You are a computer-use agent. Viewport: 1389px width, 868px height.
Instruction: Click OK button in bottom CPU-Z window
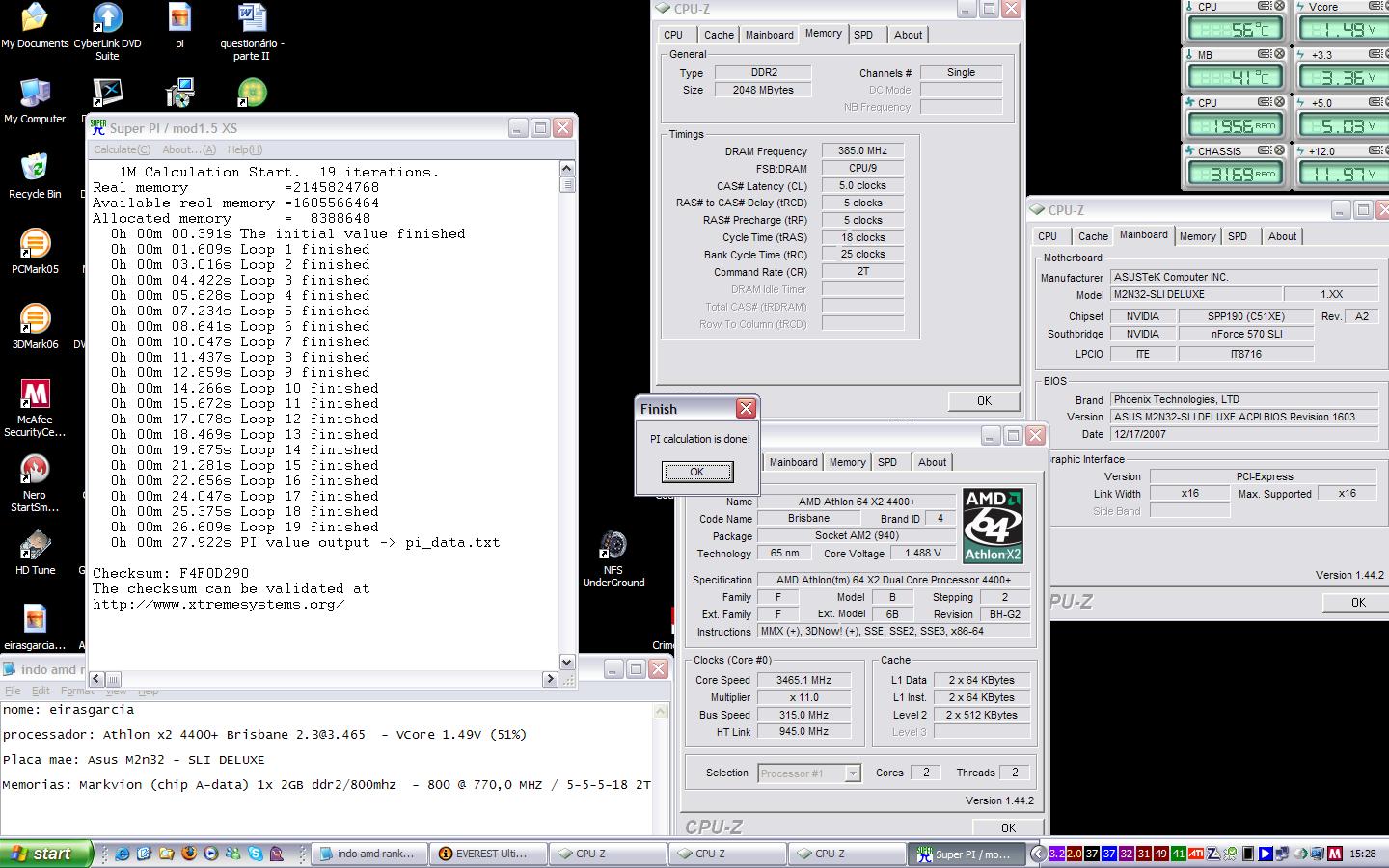(x=1008, y=827)
